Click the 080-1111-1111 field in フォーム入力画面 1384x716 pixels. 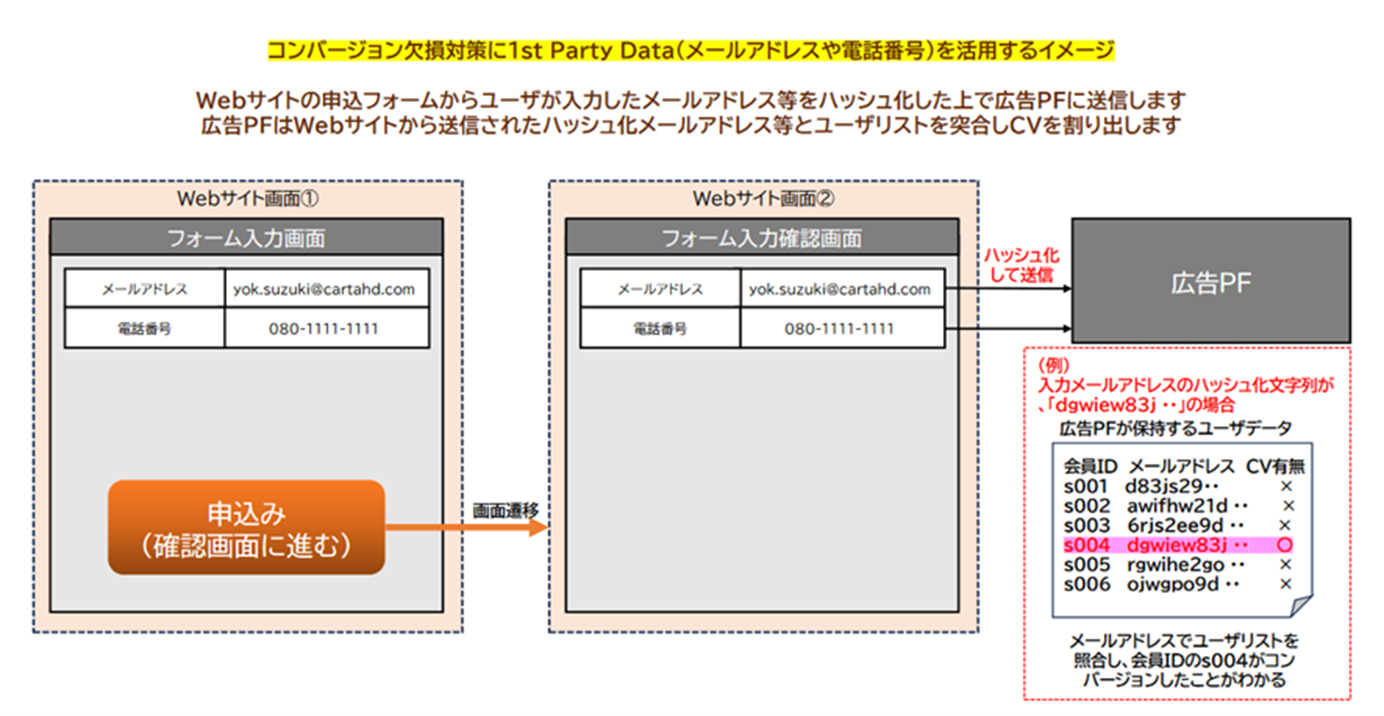326,329
